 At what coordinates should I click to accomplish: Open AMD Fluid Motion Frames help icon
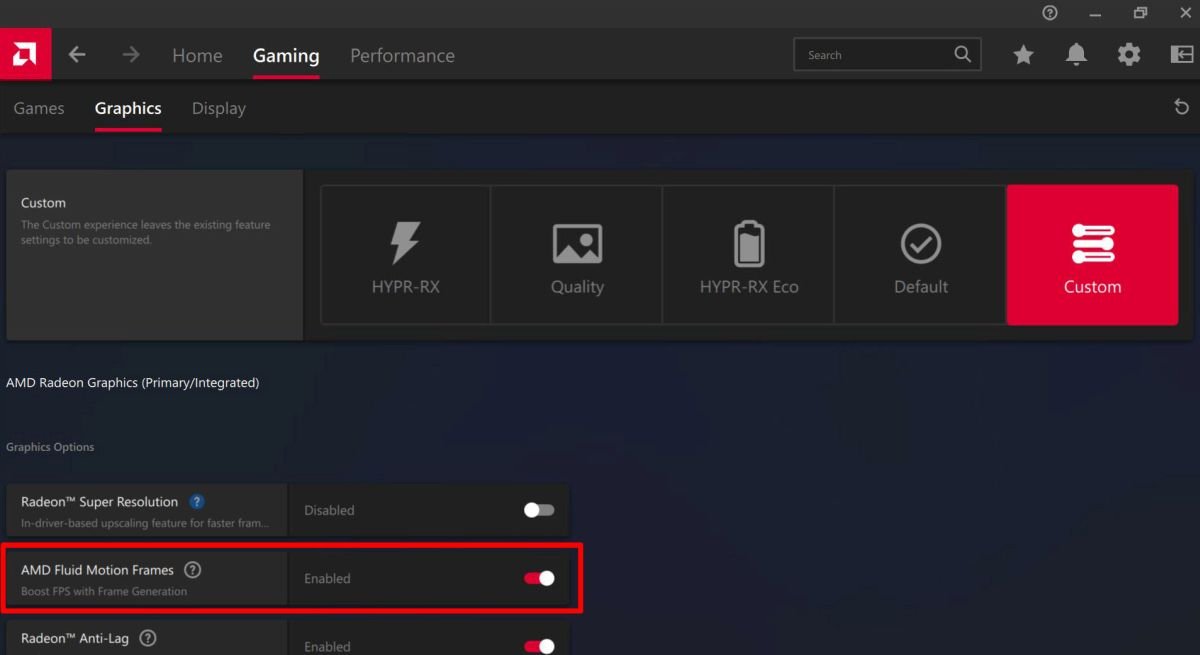(x=193, y=570)
